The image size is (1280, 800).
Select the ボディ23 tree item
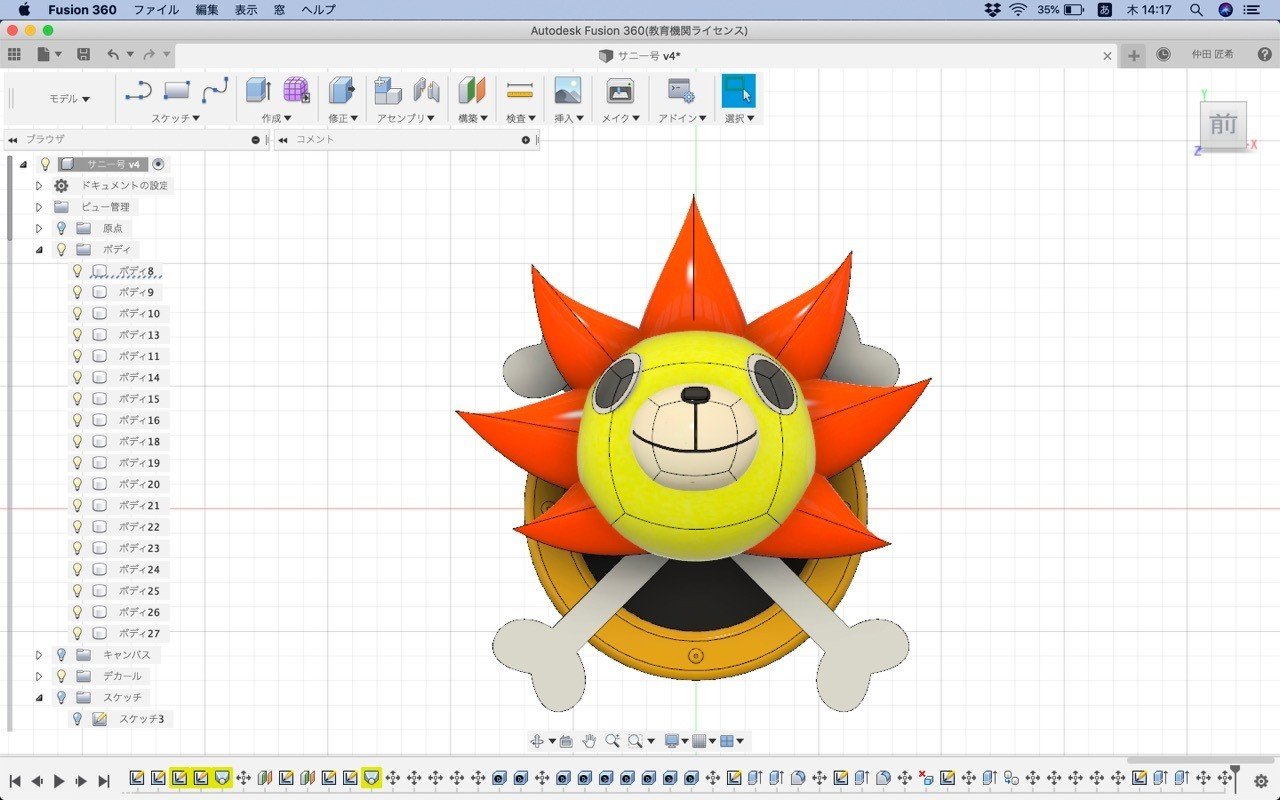[x=139, y=548]
